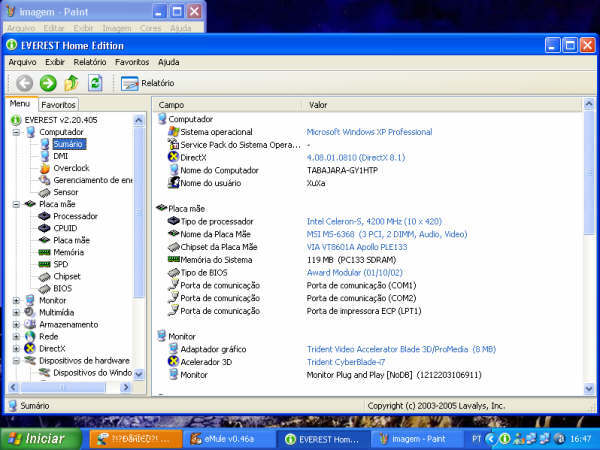Open the Overclock flame icon item
This screenshot has width=600, height=450.
tap(45, 168)
